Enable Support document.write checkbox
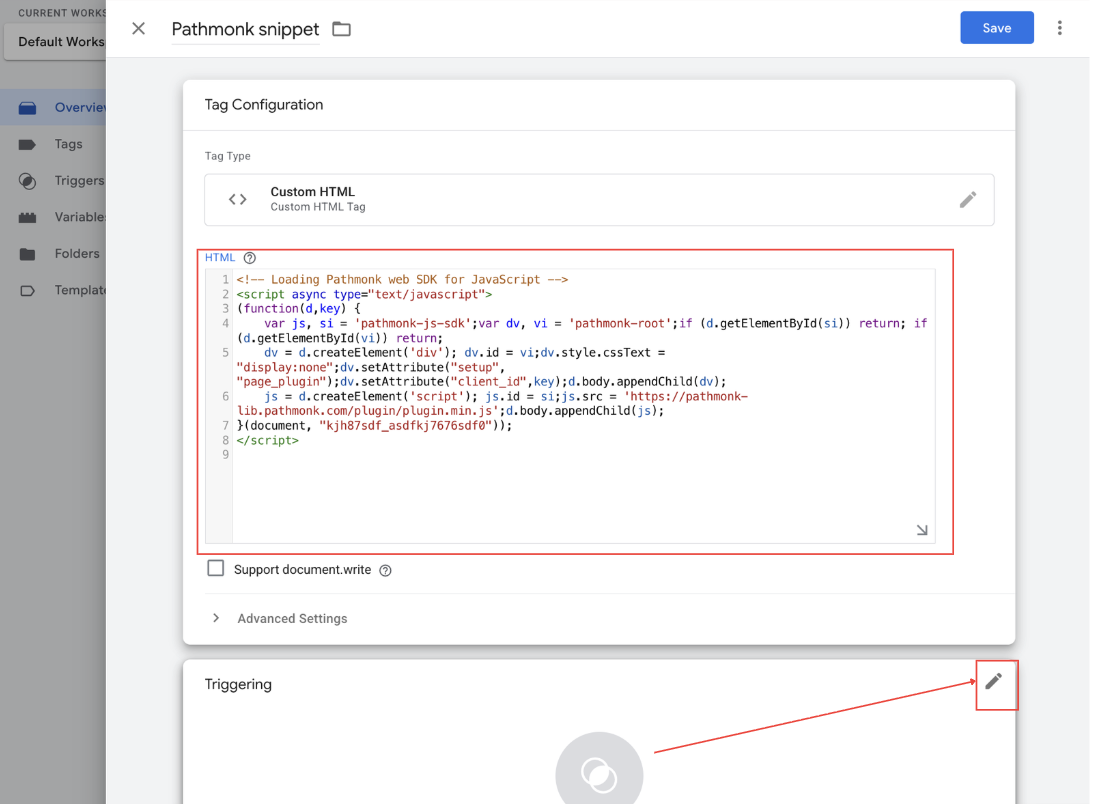The image size is (1094, 804). coord(216,568)
